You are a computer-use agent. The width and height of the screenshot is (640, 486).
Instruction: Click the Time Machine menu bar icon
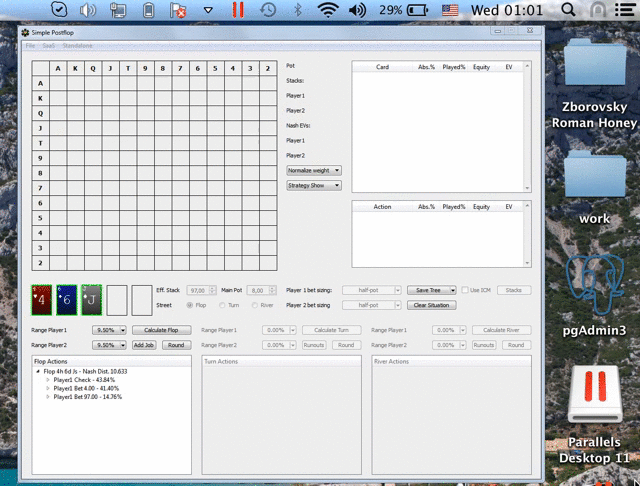click(268, 10)
